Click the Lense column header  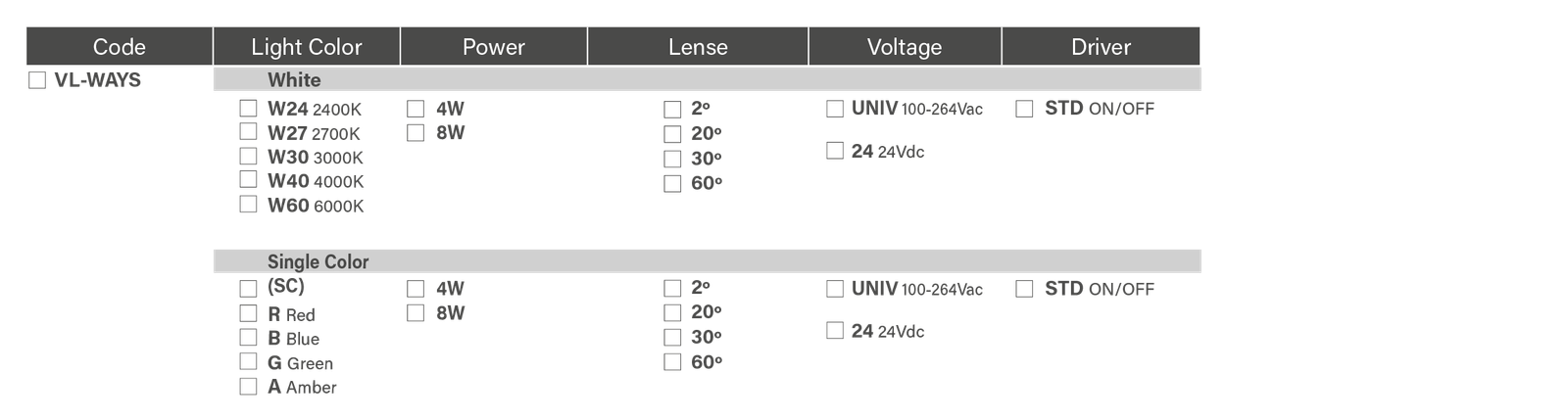tap(698, 47)
